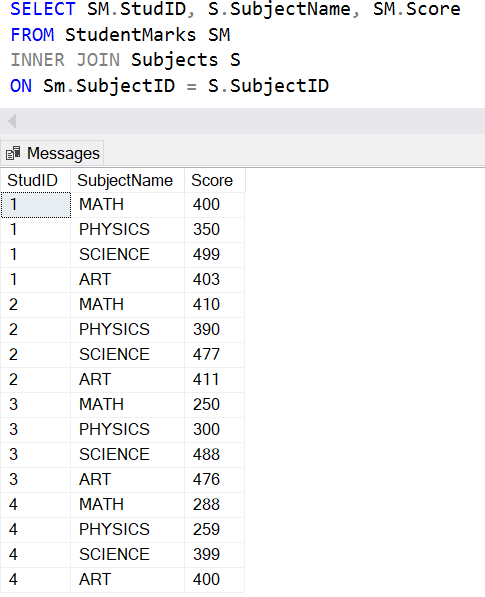Select the StudID column header
The height and width of the screenshot is (597, 485).
click(35, 180)
